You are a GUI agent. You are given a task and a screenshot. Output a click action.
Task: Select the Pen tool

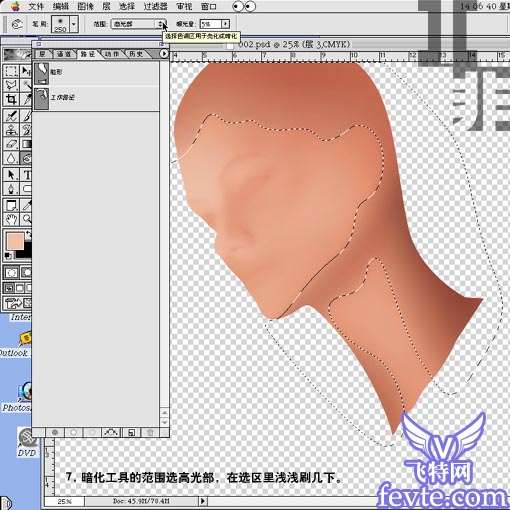[11, 189]
